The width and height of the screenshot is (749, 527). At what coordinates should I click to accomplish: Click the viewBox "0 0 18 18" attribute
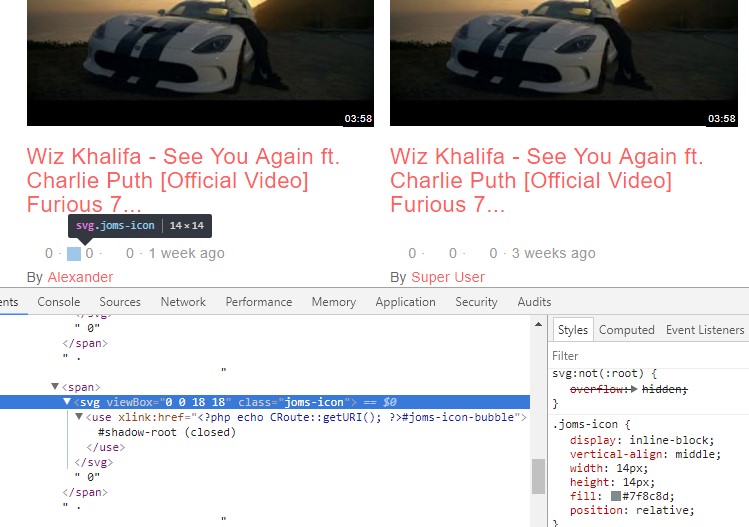[169, 402]
